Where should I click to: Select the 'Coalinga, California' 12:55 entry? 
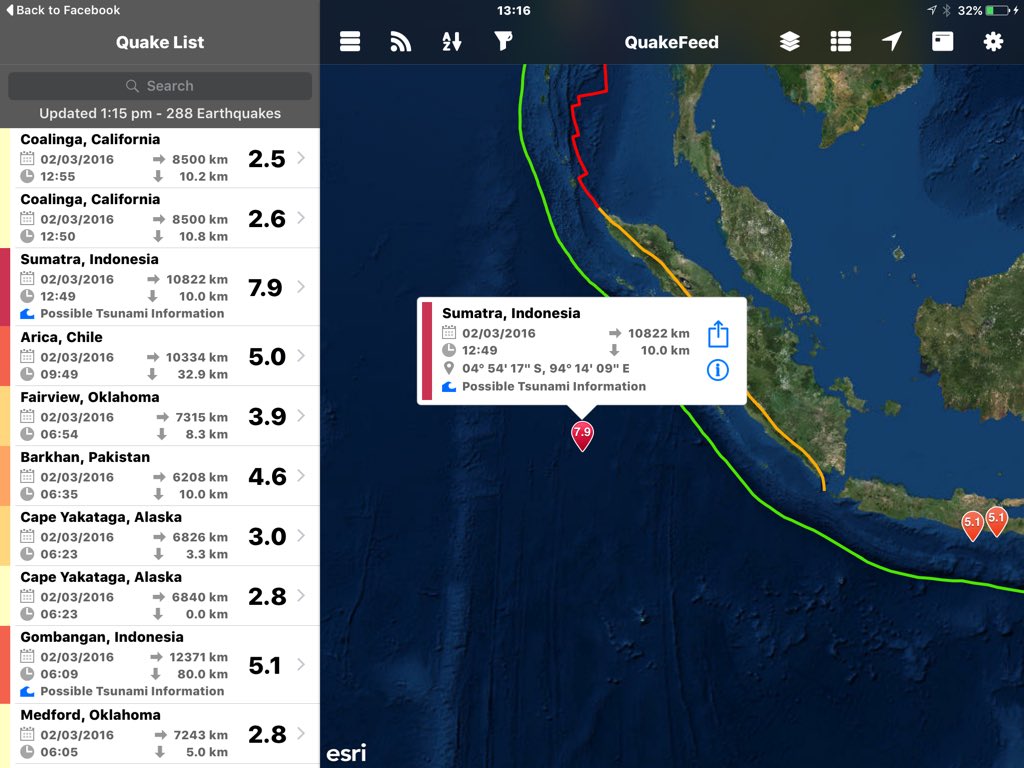point(160,158)
